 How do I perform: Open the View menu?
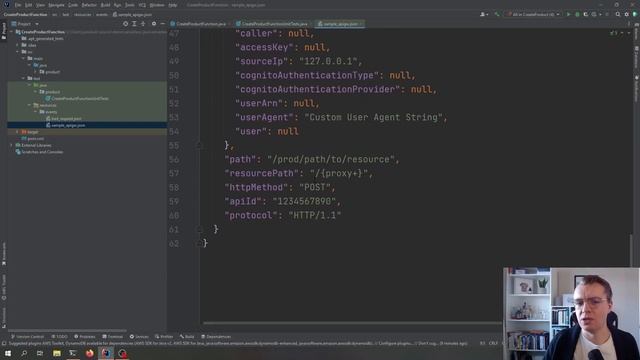pos(40,5)
